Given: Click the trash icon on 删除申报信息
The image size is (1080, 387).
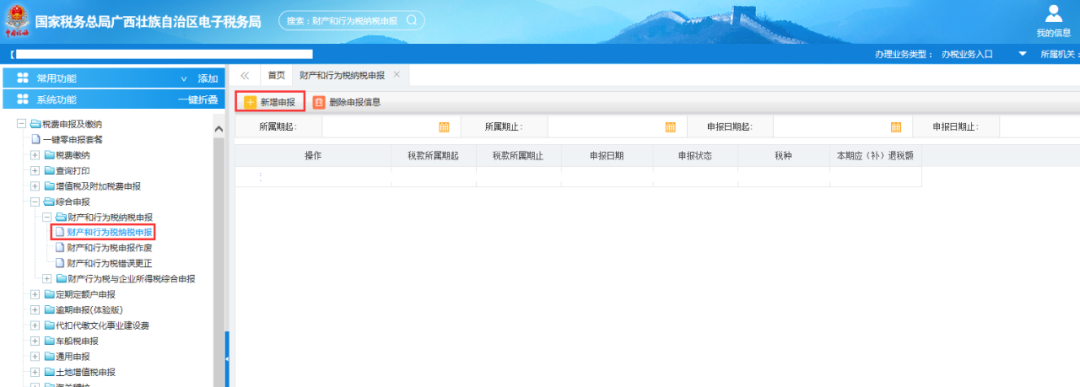Looking at the screenshot, I should 318,103.
